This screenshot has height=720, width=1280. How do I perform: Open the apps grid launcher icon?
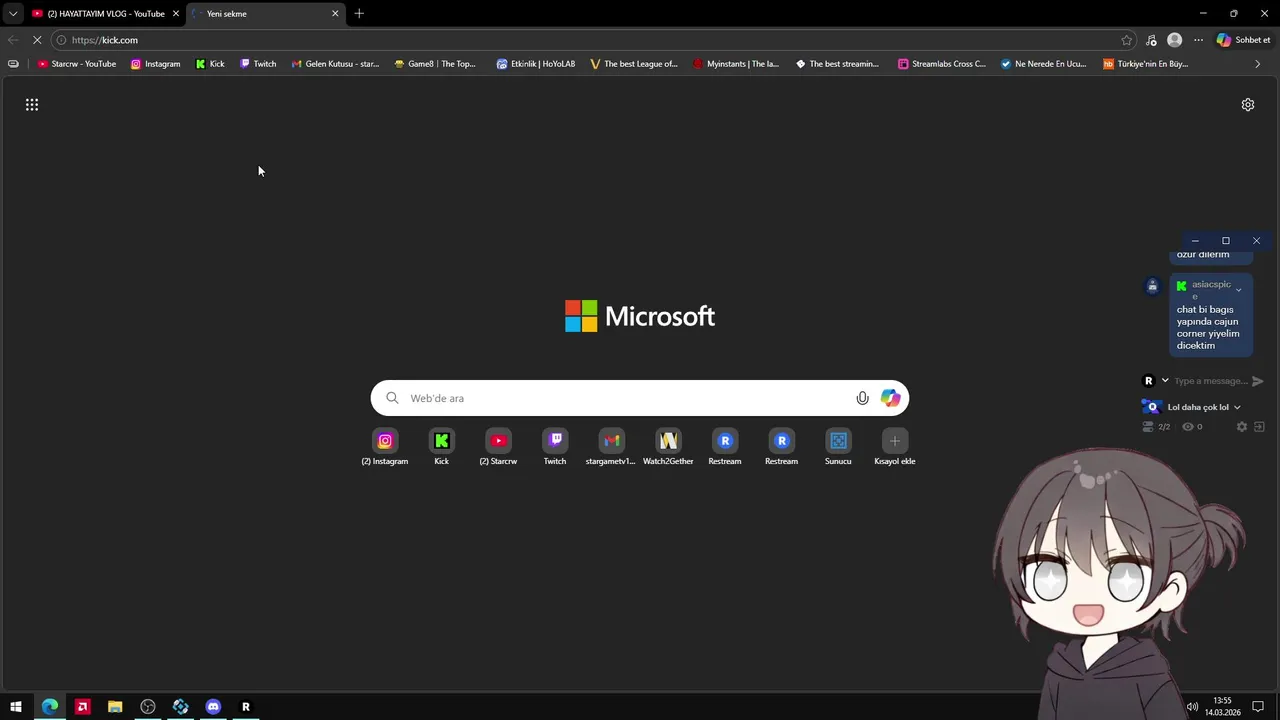click(x=32, y=104)
